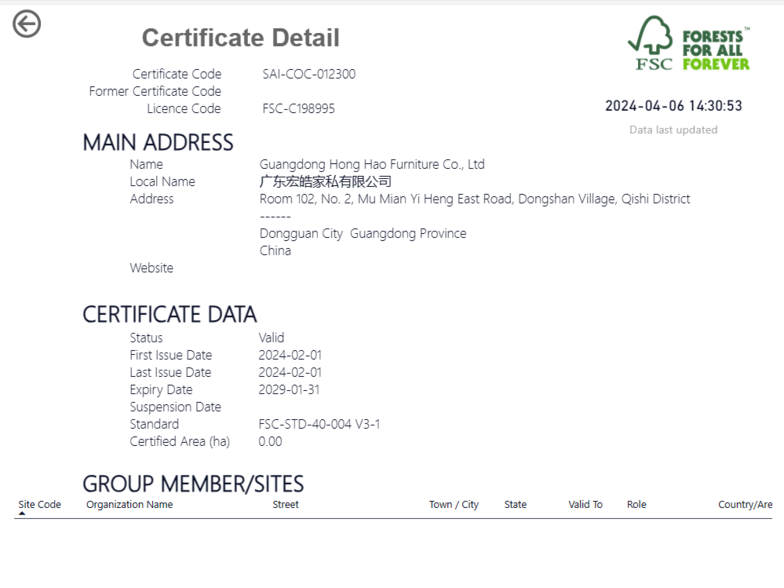Click the 'Forests For All Forever' slogan
Screen dimensions: 784x588
point(715,50)
